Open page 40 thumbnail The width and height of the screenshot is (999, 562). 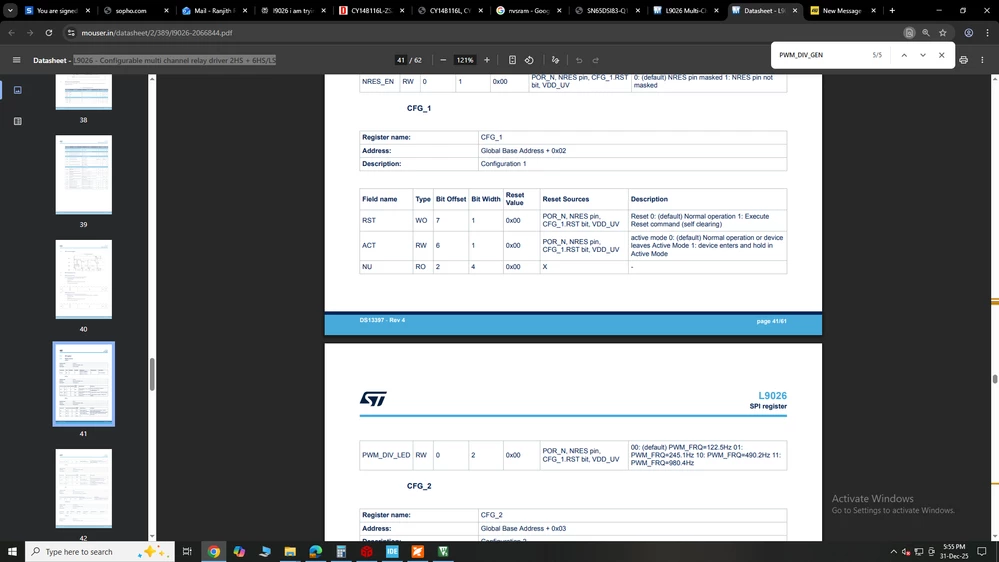coord(83,279)
